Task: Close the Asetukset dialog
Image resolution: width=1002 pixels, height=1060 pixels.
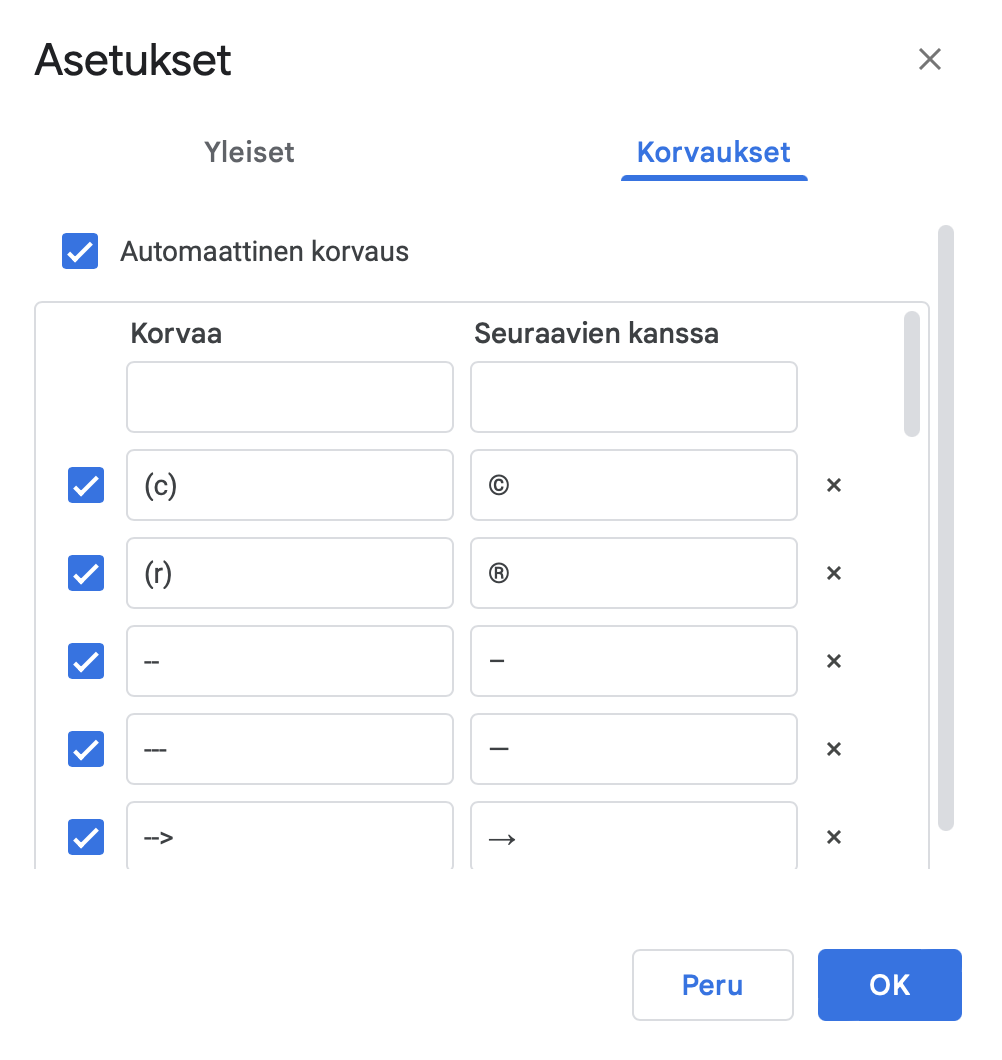Action: click(929, 59)
